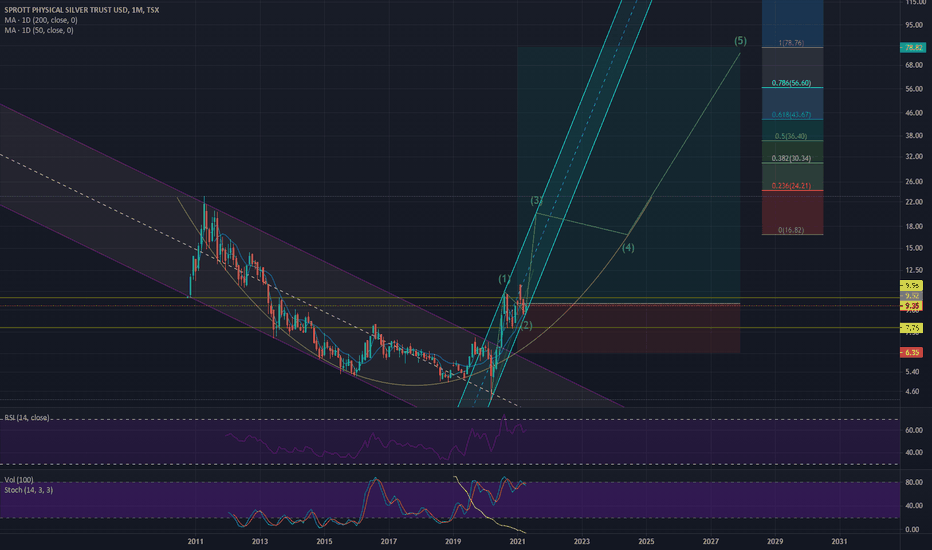Select Elliott wave label (5)
Image resolution: width=932 pixels, height=550 pixels.
740,40
